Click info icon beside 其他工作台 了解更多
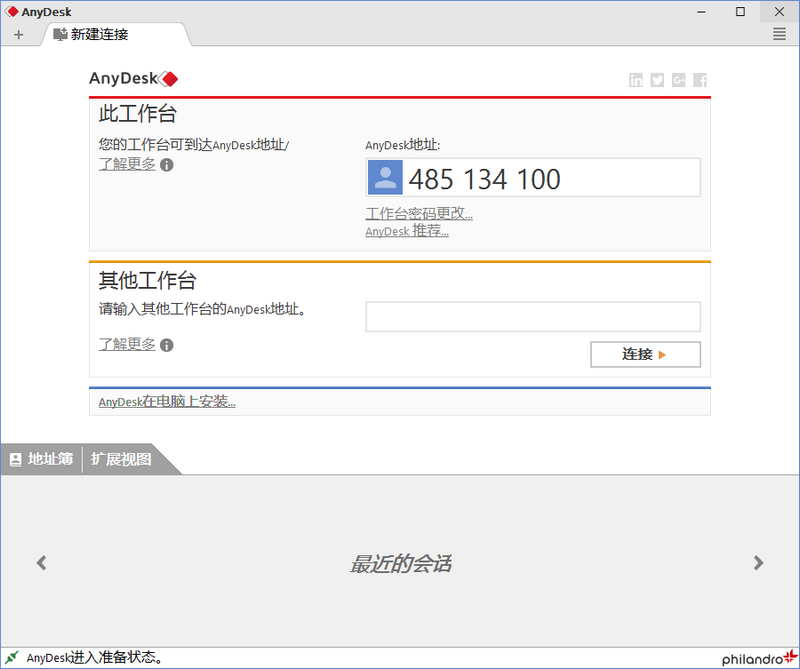The width and height of the screenshot is (800, 669). click(167, 345)
